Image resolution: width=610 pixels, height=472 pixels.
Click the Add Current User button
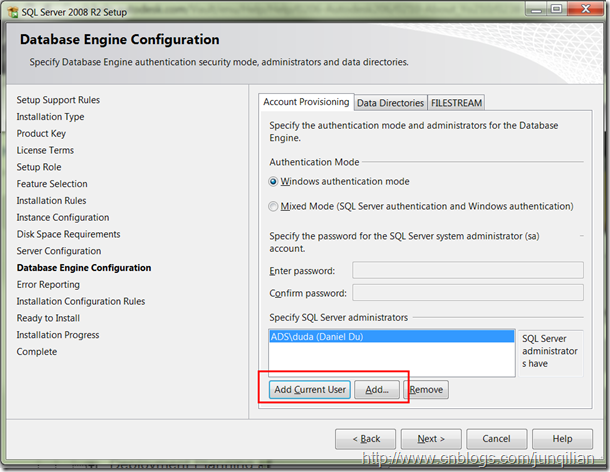[x=310, y=390]
